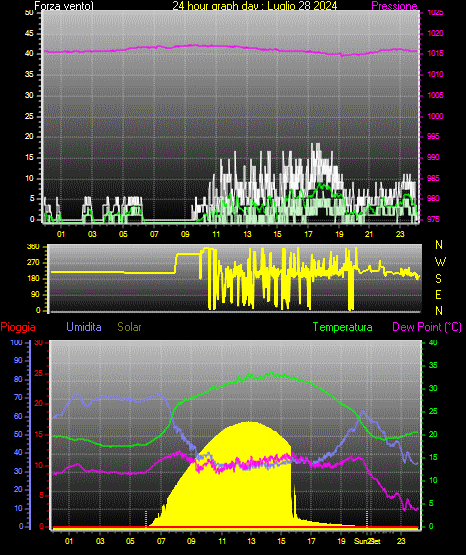Click the Umidita legend label
466x555 pixels.
click(84, 327)
